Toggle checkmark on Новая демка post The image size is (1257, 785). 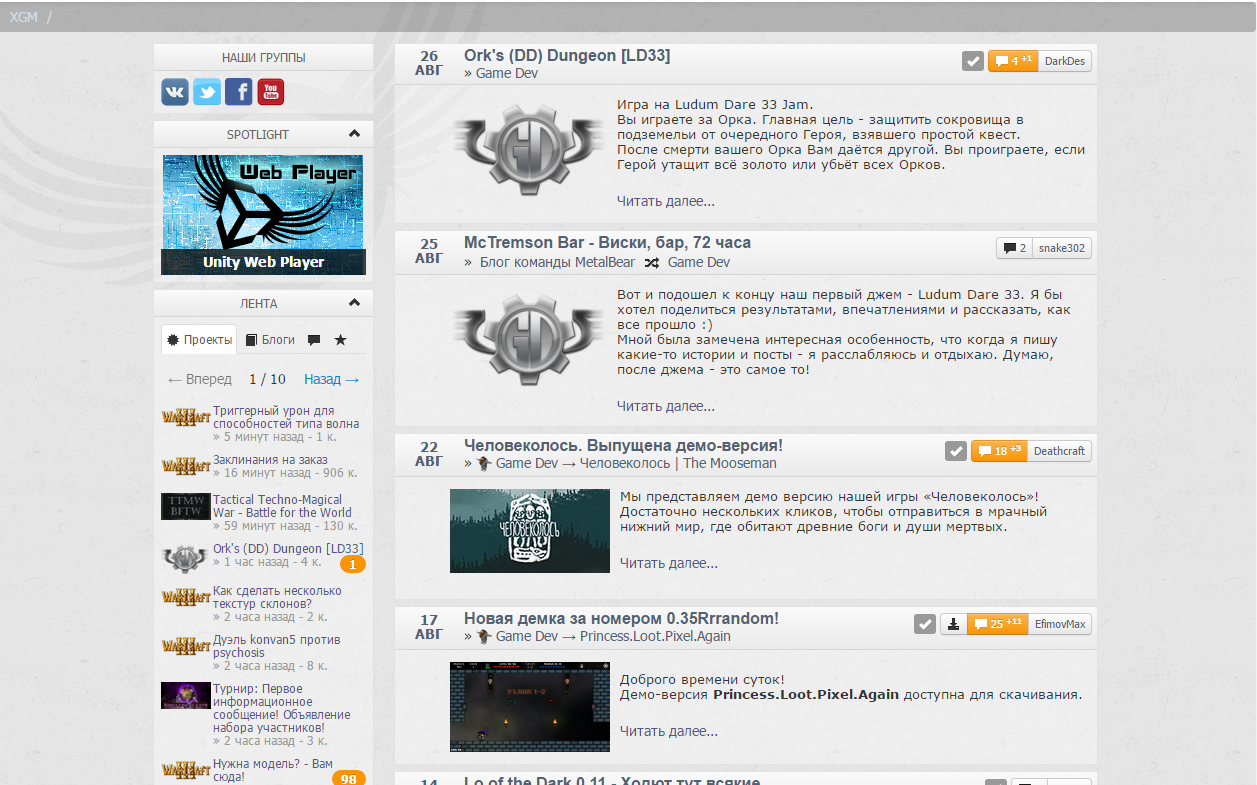coord(925,624)
